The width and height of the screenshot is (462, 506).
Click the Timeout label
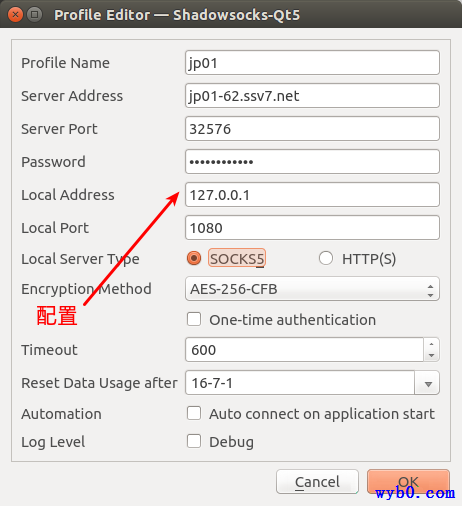click(49, 350)
